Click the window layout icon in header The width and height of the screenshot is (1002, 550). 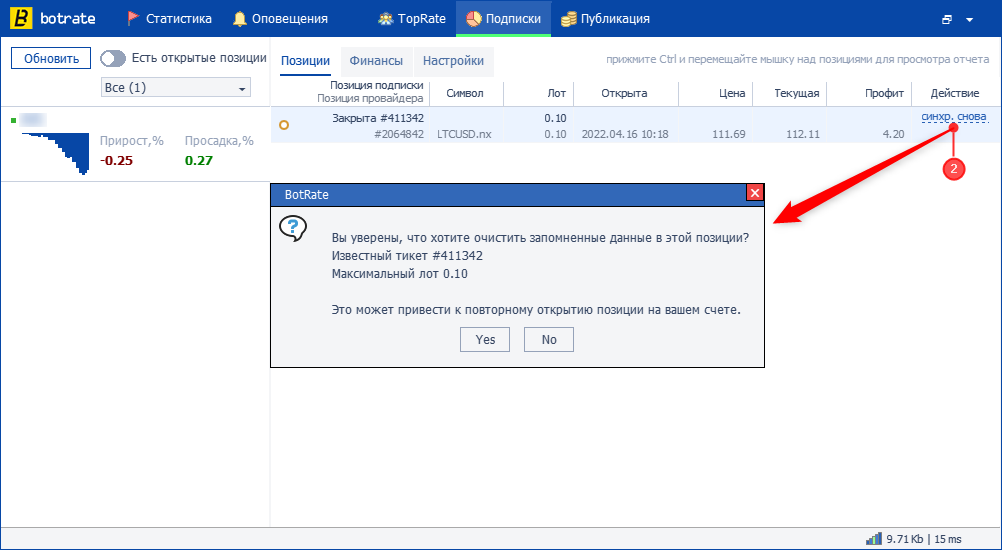tap(947, 20)
